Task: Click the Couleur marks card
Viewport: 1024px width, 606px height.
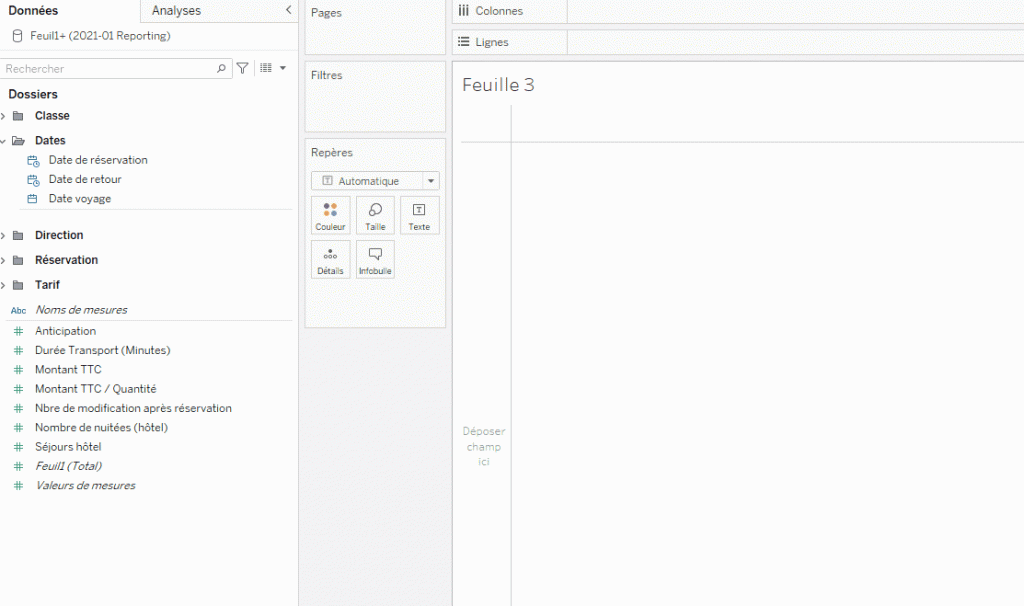Action: tap(330, 215)
